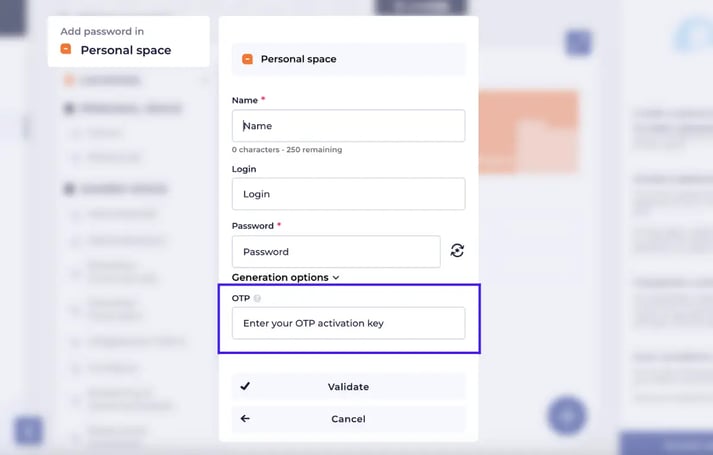Viewport: 713px width, 455px height.
Task: Click the checkmark icon on Validate
Action: pyautogui.click(x=245, y=386)
